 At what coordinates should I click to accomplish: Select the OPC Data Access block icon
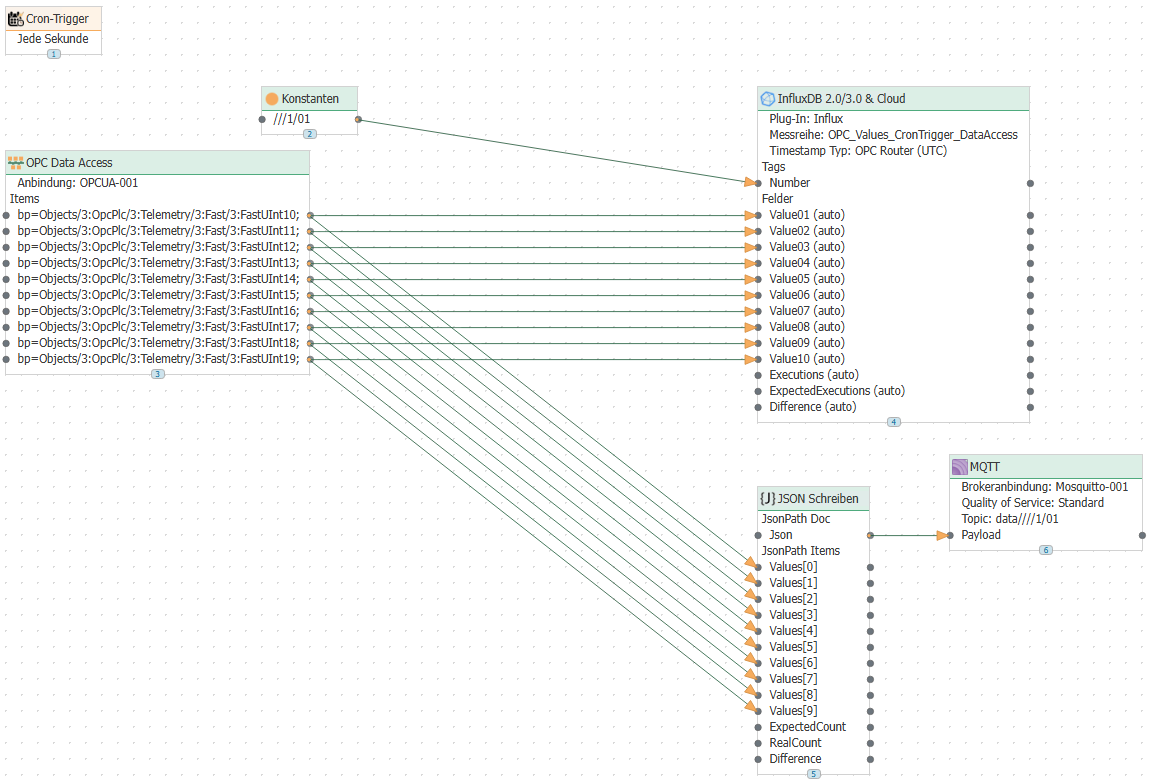16,163
